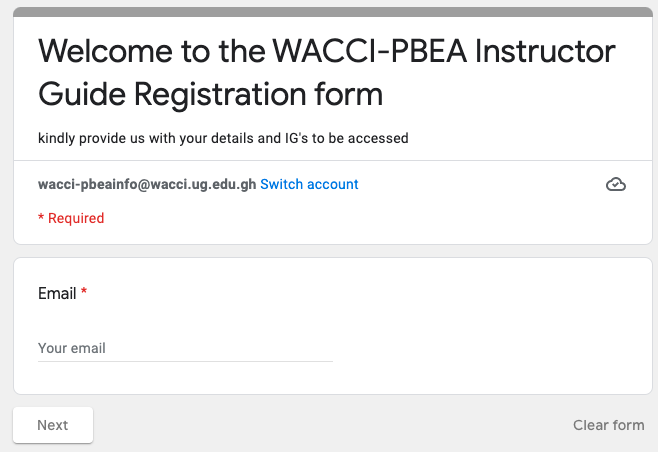
Task: Click blank space between Next and Clear form
Action: click(x=332, y=425)
